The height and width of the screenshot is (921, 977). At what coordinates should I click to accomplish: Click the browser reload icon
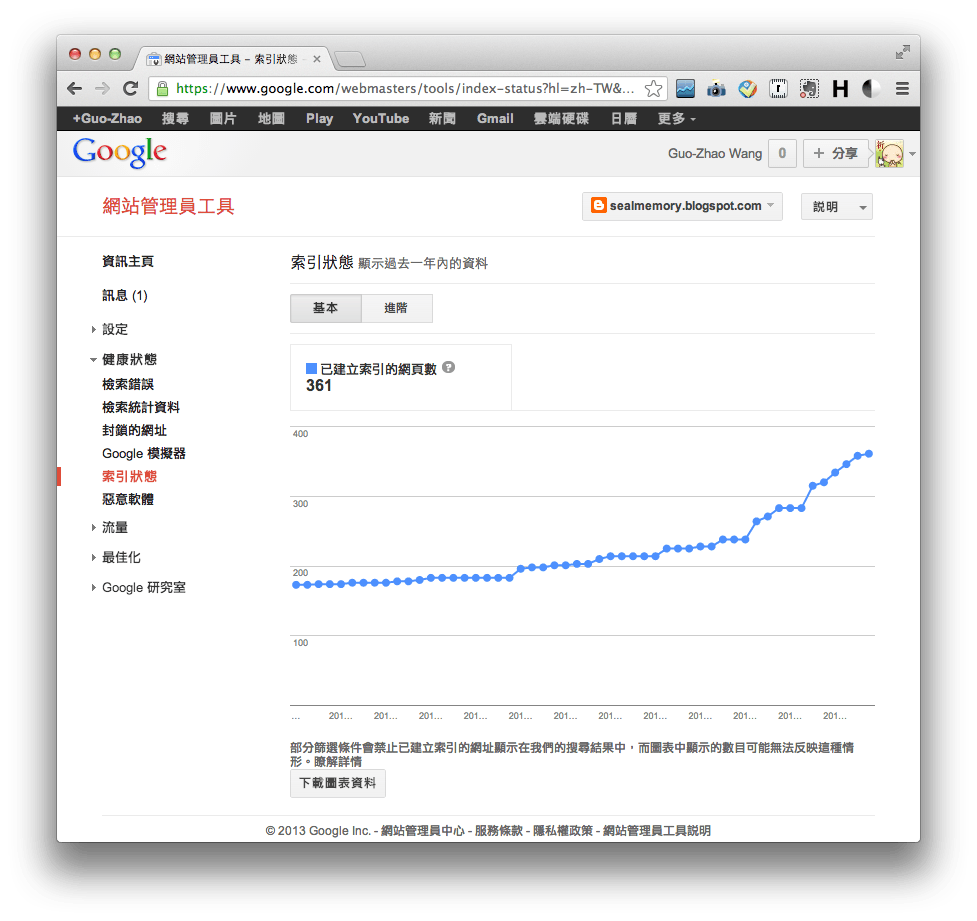(x=130, y=88)
